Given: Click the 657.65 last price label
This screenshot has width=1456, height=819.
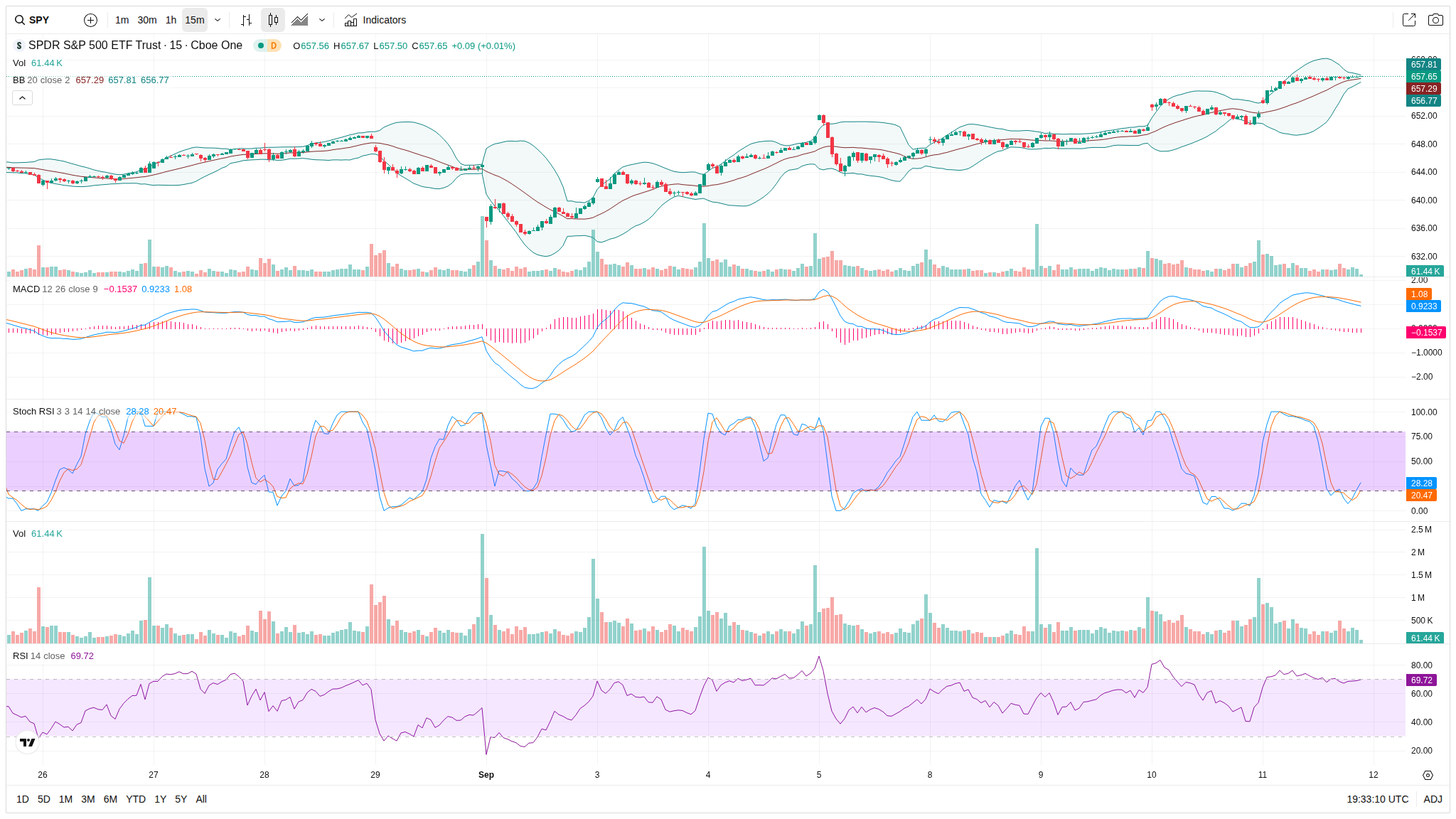Looking at the screenshot, I should [1423, 77].
